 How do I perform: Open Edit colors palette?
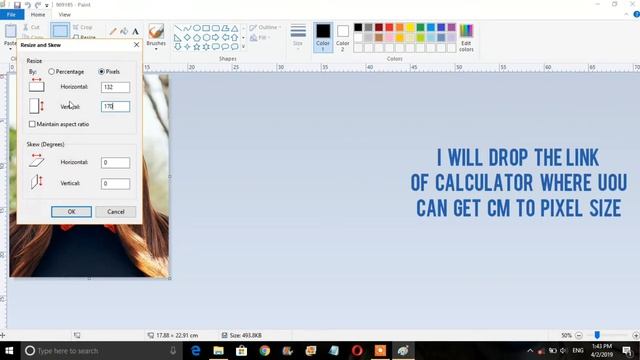tap(466, 38)
